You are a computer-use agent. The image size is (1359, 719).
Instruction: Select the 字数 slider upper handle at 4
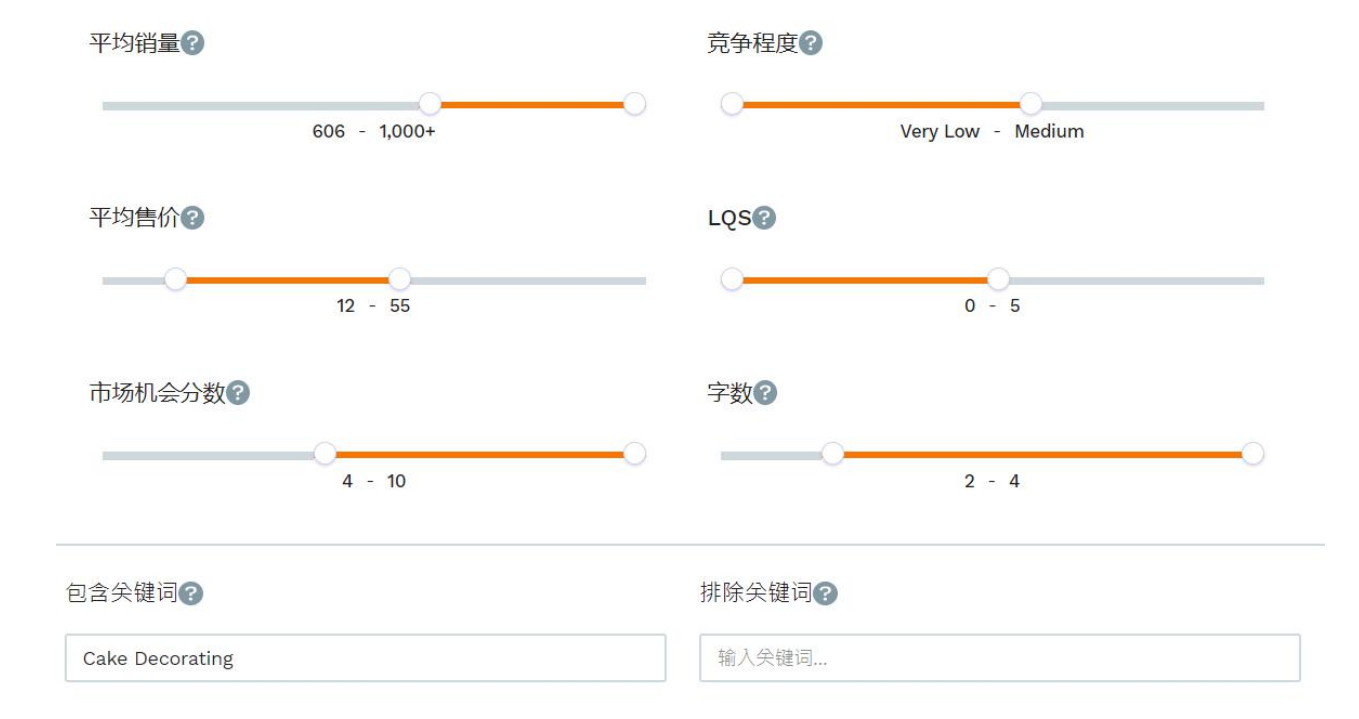click(x=1252, y=454)
